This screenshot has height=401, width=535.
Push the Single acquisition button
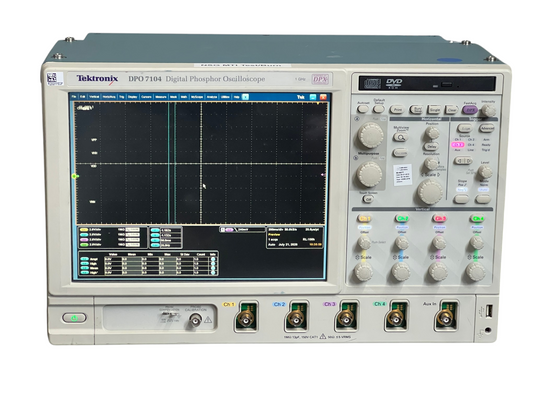click(x=434, y=110)
